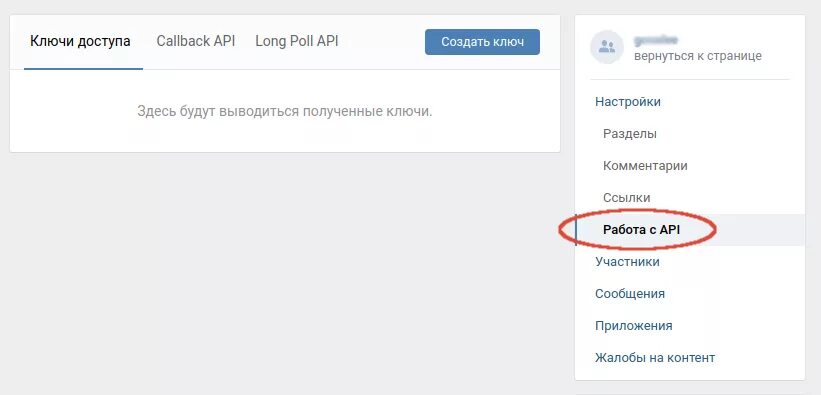Open the Callback API tab
Viewport: 821px width, 395px height.
pos(196,41)
